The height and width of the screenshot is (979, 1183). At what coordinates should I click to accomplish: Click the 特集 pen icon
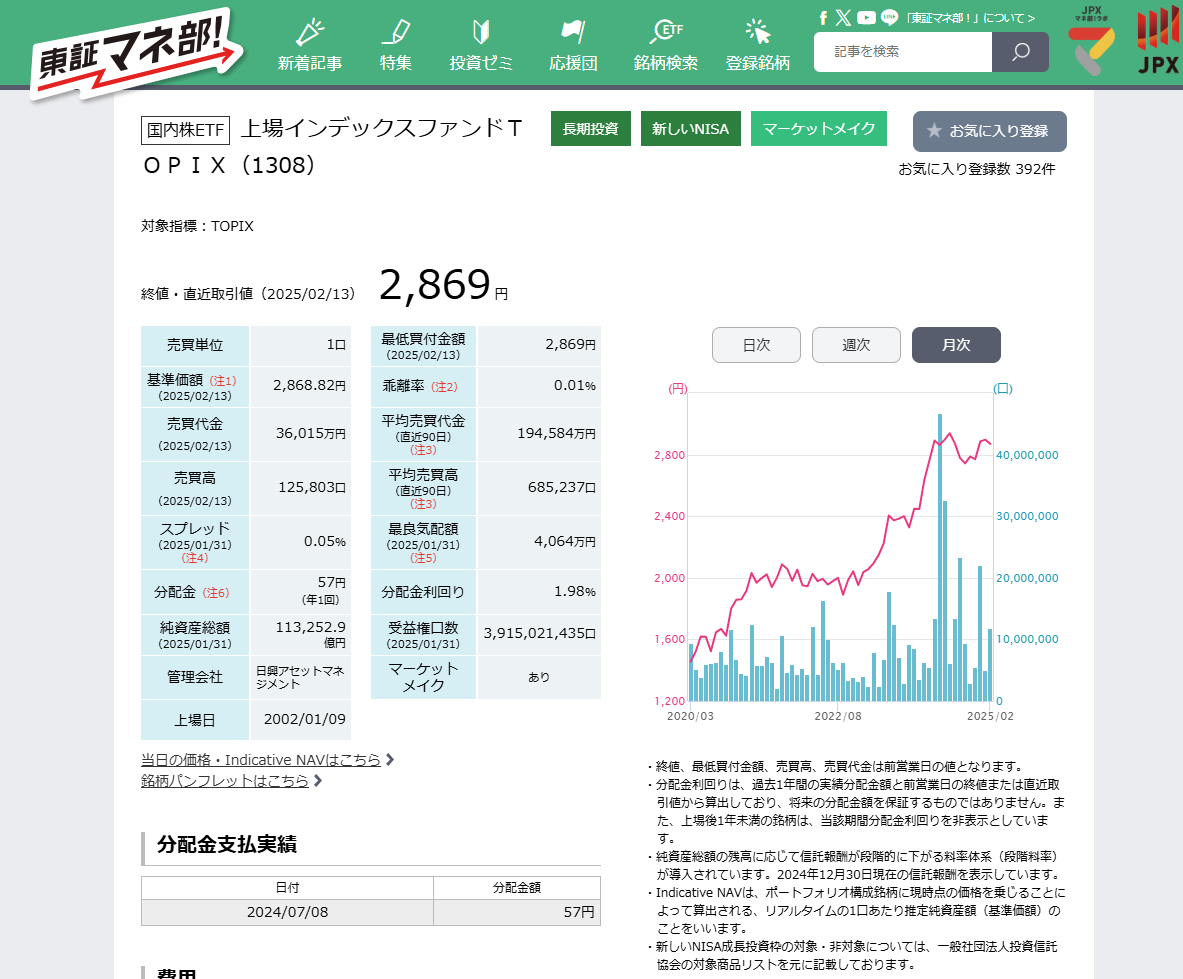396,32
